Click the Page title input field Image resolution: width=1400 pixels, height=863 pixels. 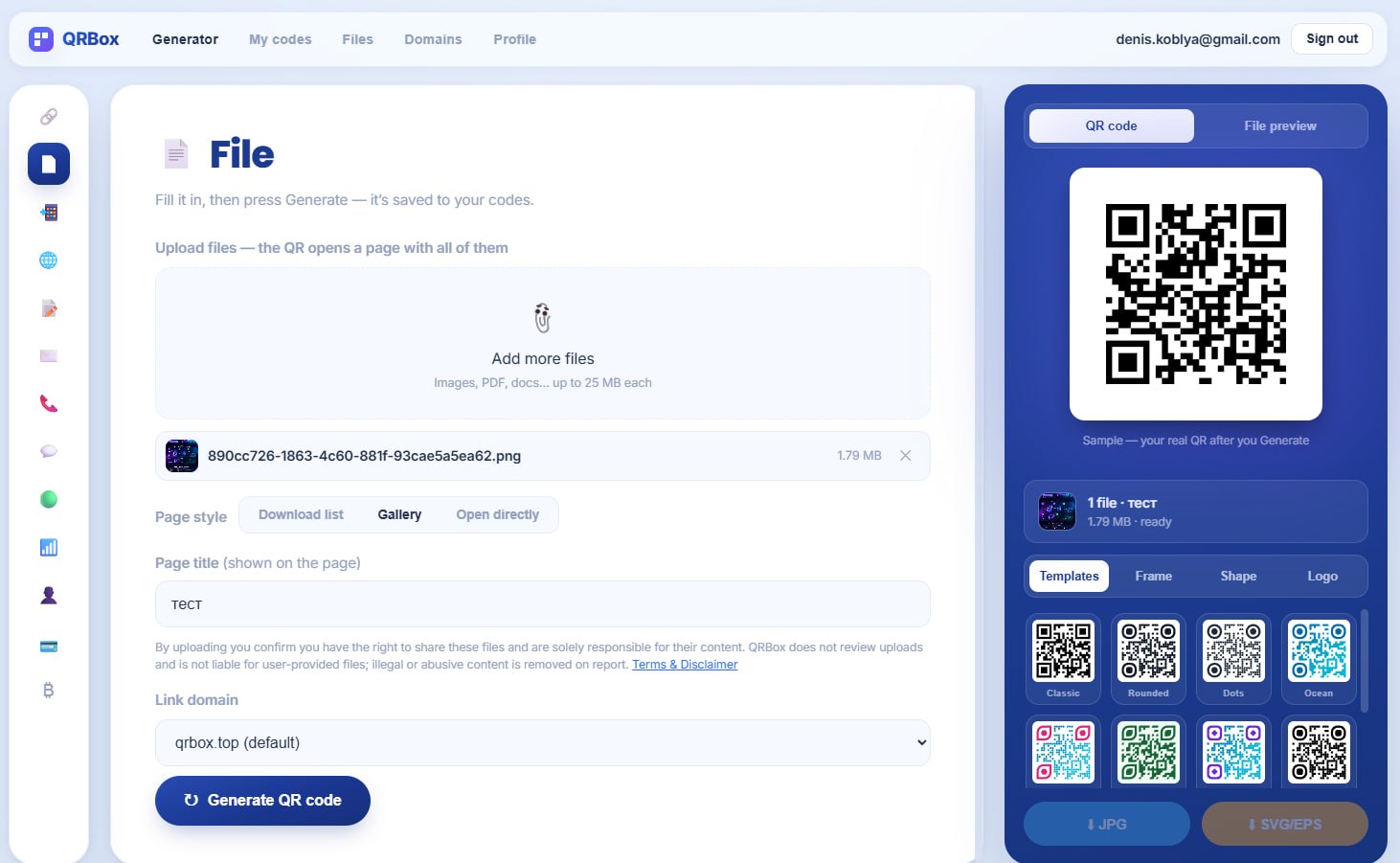click(543, 604)
